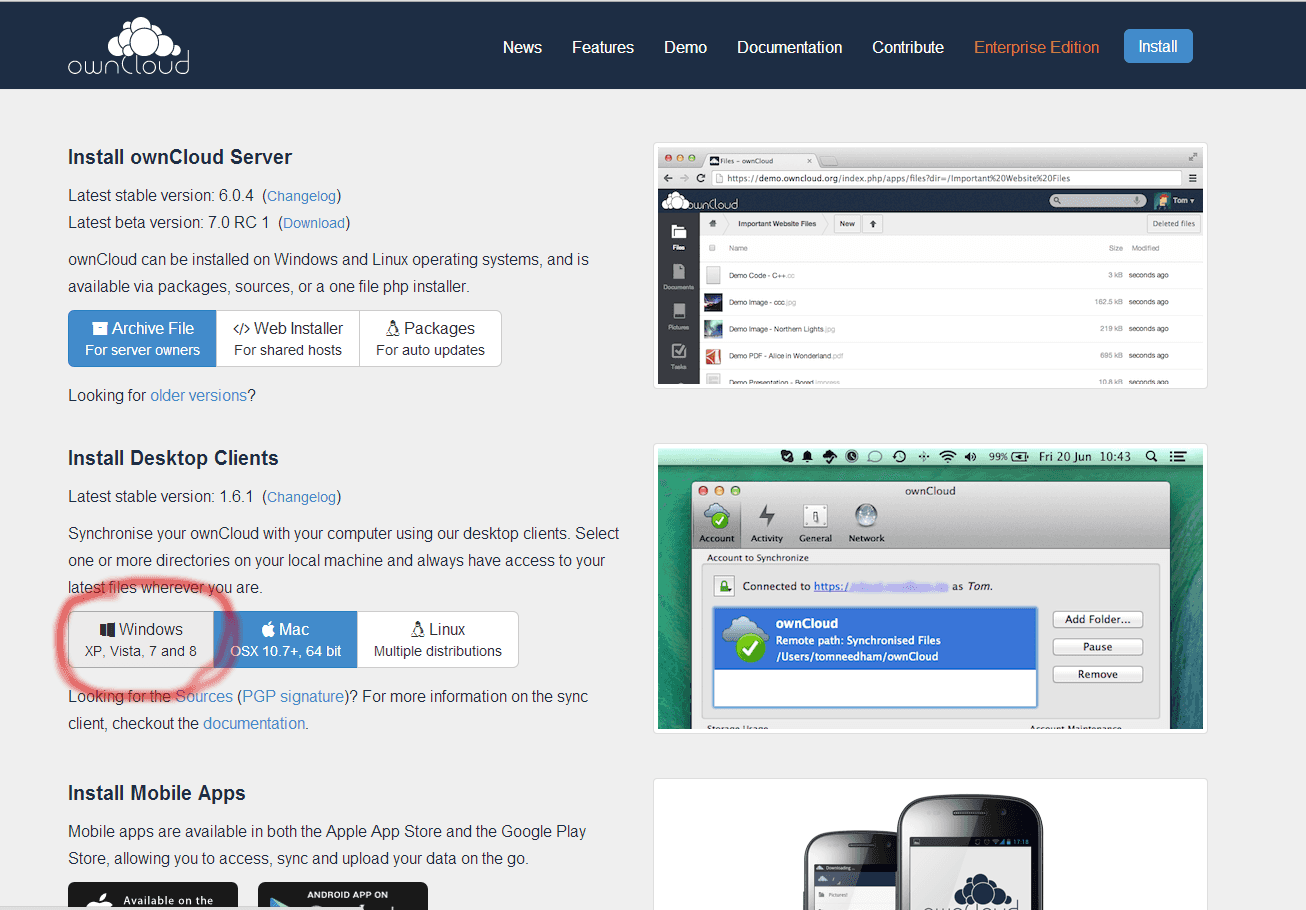This screenshot has height=910, width=1306.
Task: Open the Demo menu item
Action: coord(685,47)
